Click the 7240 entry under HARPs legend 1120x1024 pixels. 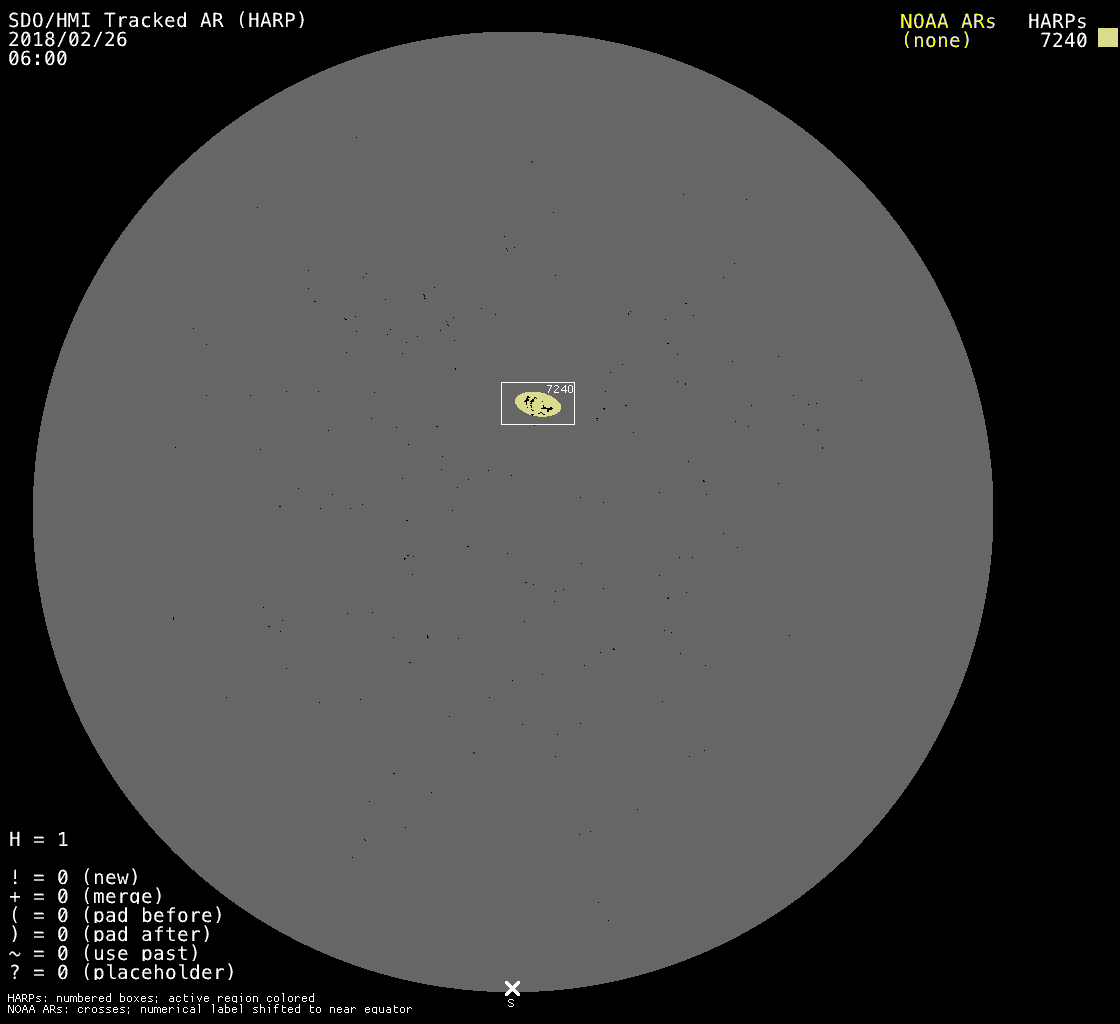pyautogui.click(x=1063, y=40)
